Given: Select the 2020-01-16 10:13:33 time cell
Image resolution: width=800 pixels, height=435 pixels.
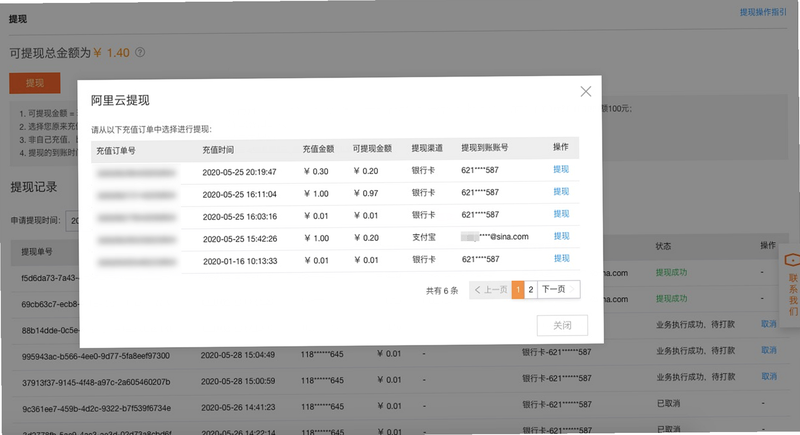Looking at the screenshot, I should click(240, 261).
